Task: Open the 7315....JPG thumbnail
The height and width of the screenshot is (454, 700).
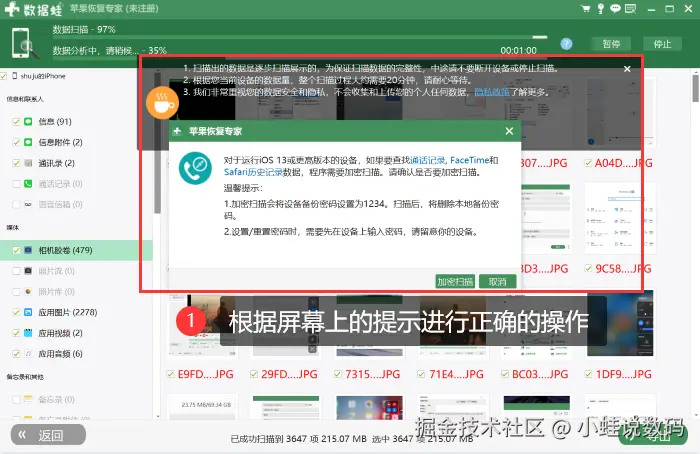Action: click(369, 326)
